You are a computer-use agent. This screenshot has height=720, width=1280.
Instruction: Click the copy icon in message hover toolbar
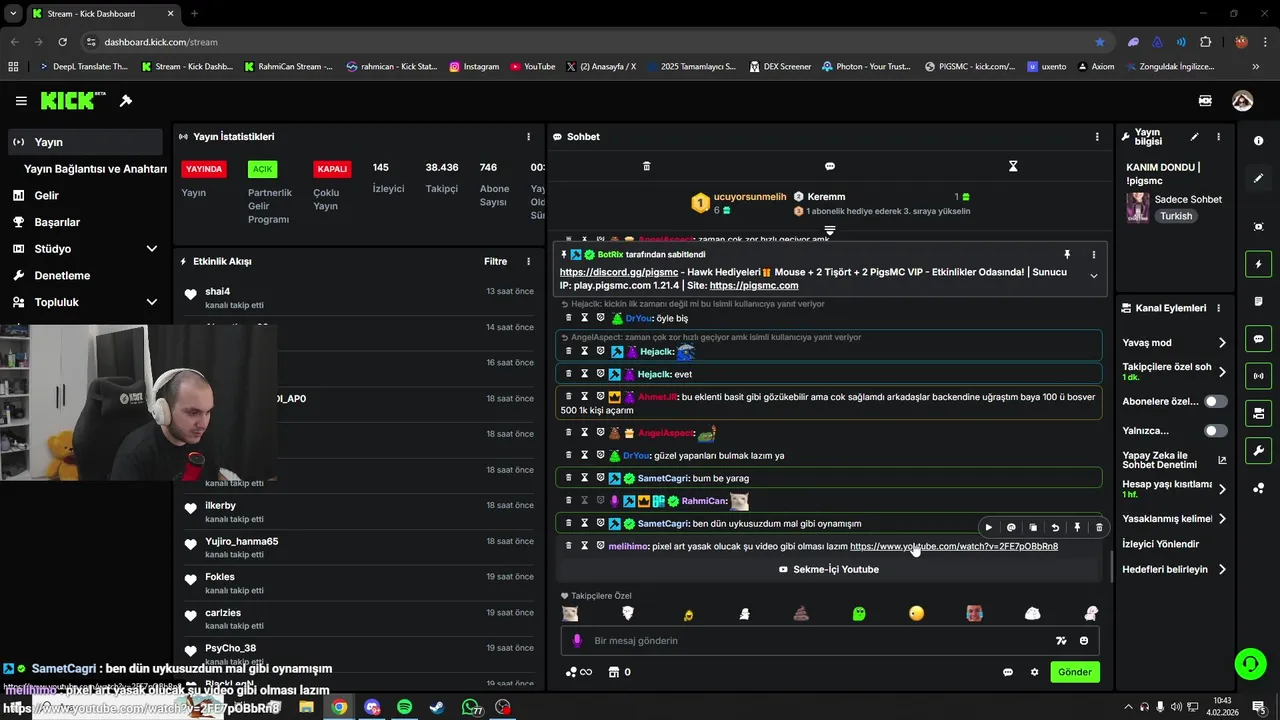1033,527
